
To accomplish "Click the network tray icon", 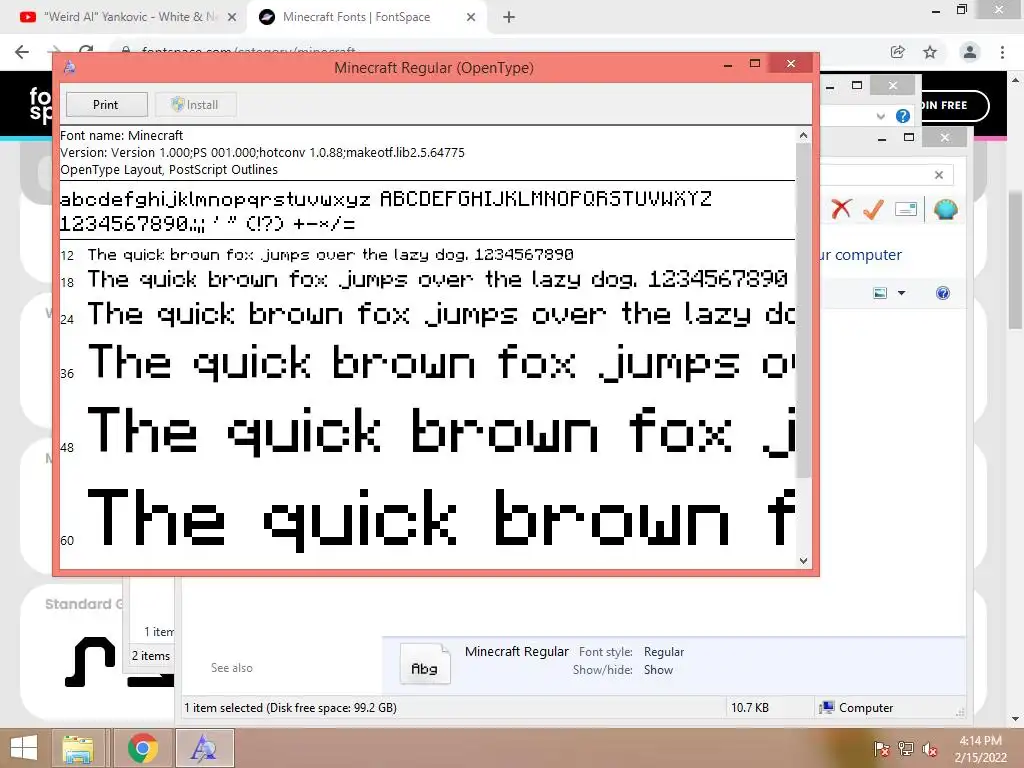I will [906, 748].
